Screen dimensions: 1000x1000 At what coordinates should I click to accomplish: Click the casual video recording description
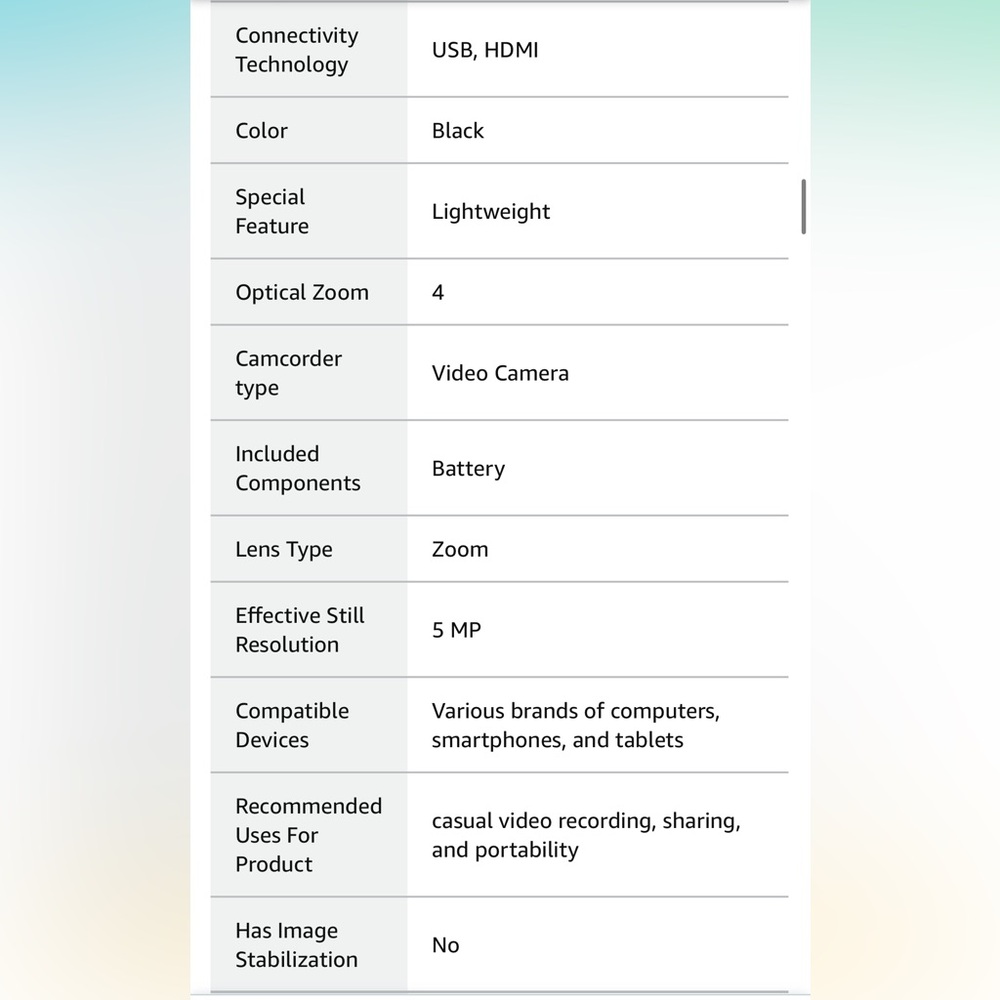[585, 835]
